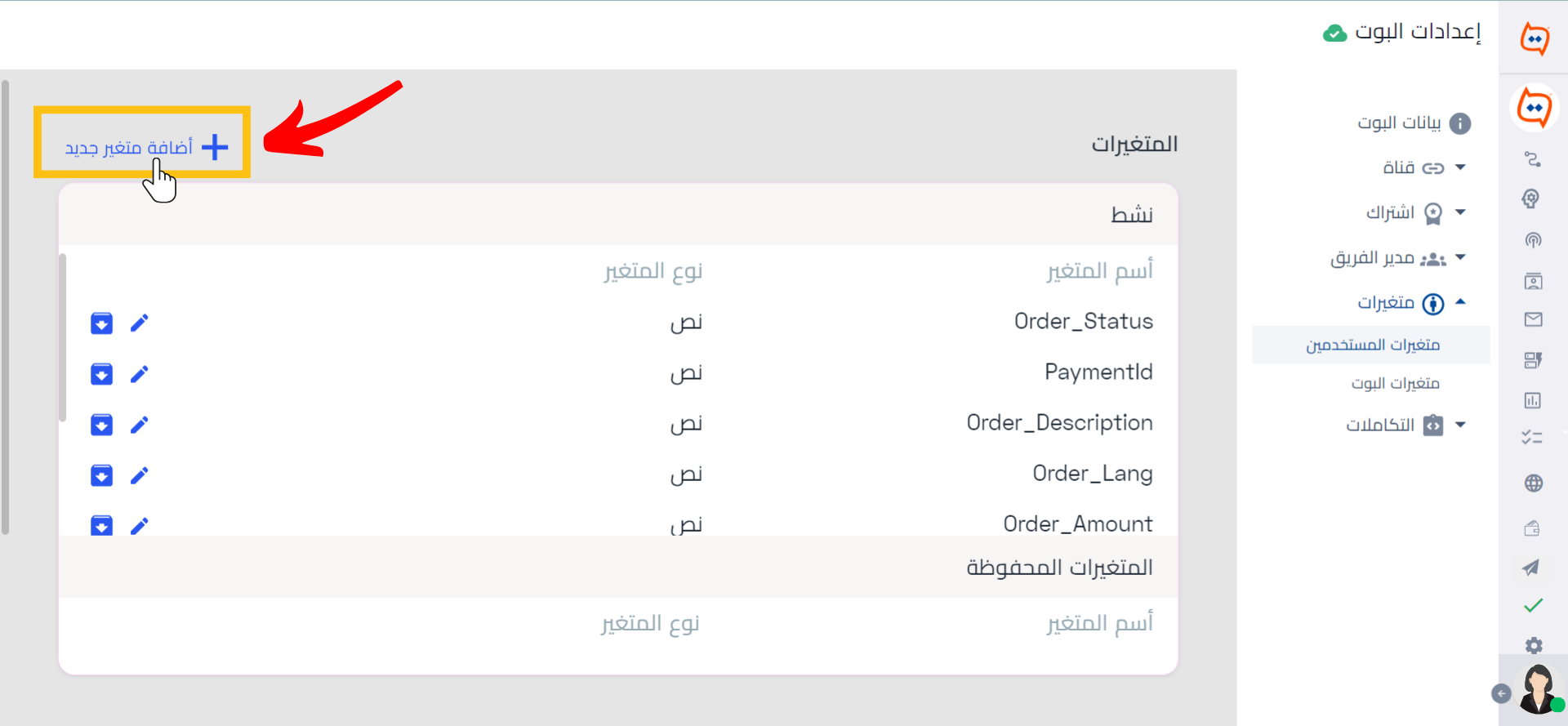Expand the team manager (مدير الفريق) section

pyautogui.click(x=1398, y=258)
